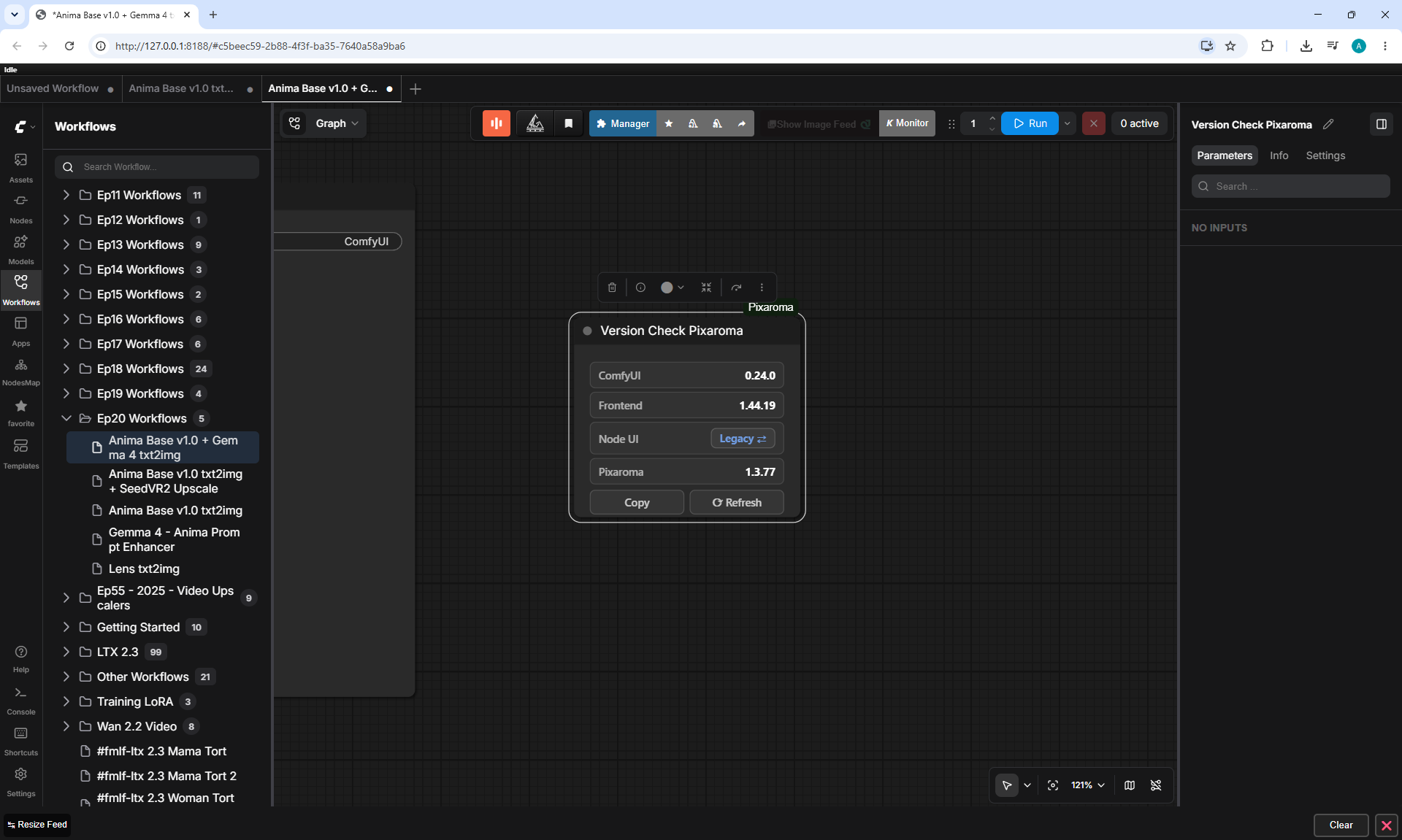
Task: Toggle the select mode cursor tool
Action: click(x=1007, y=785)
